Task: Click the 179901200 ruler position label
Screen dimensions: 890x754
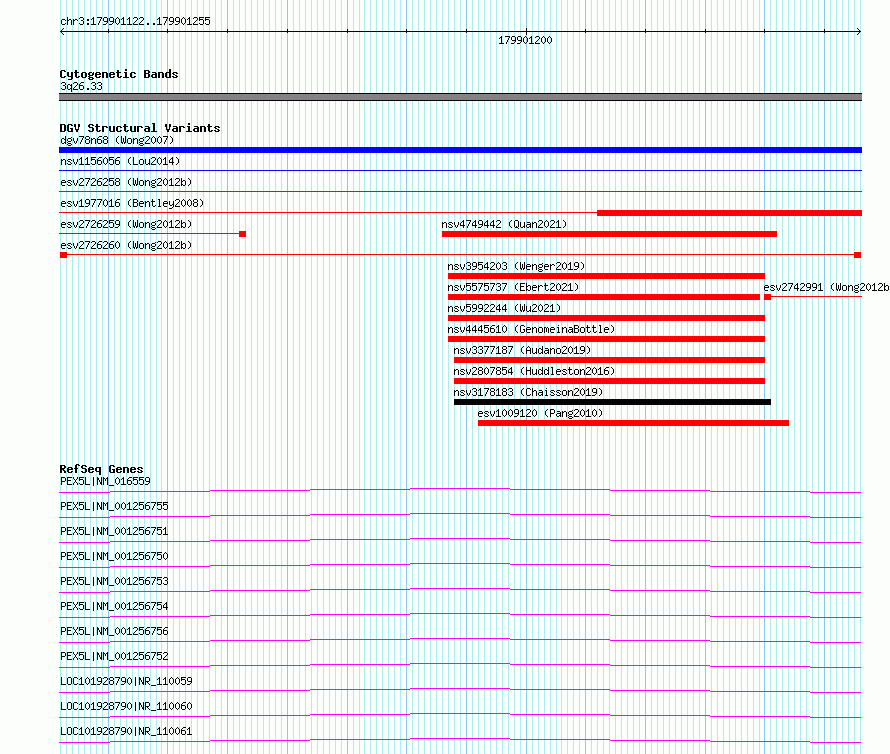Action: point(525,40)
